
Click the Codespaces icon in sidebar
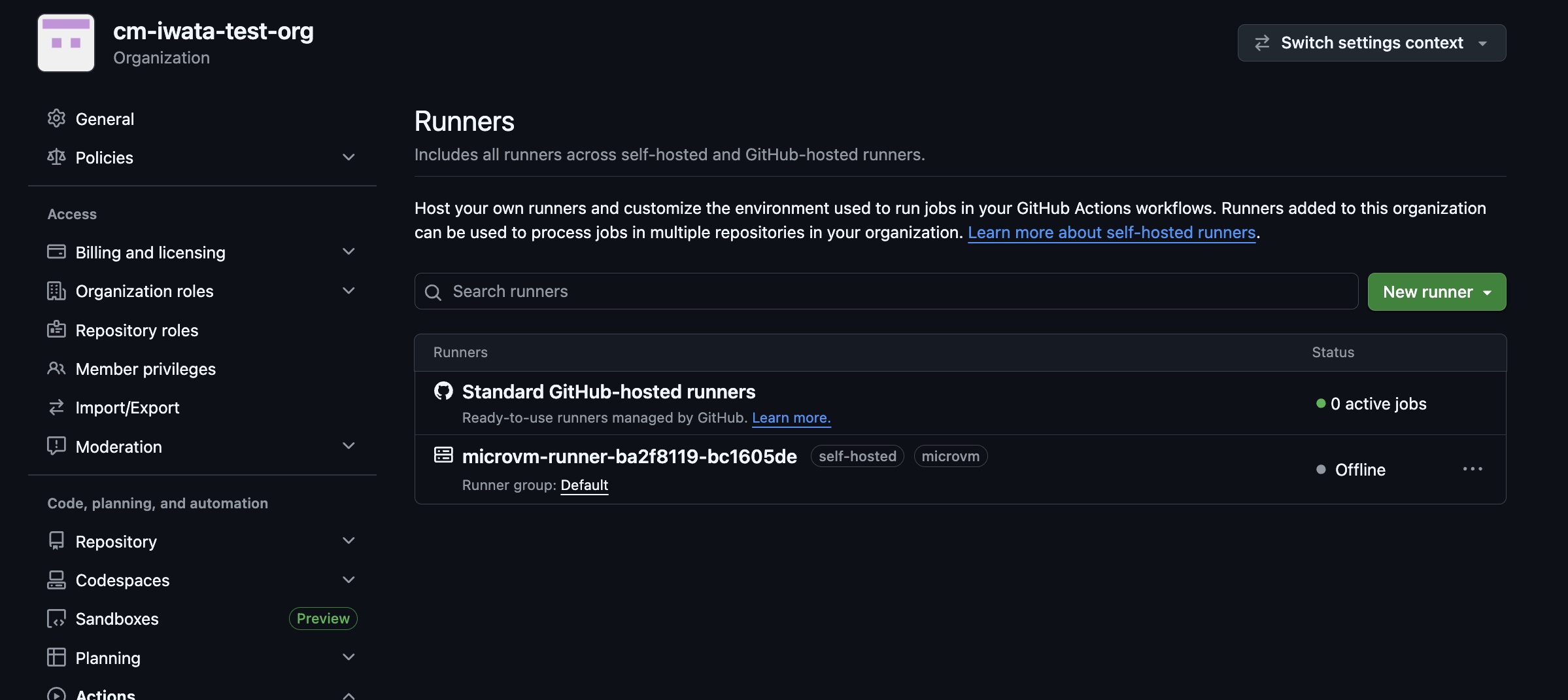point(56,580)
